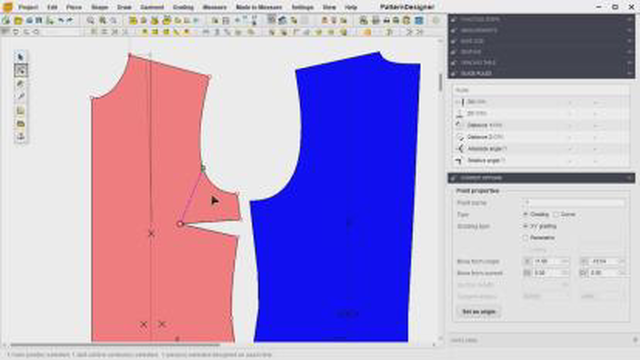The height and width of the screenshot is (360, 640).
Task: Select the XY grading radio button
Action: (x=526, y=226)
